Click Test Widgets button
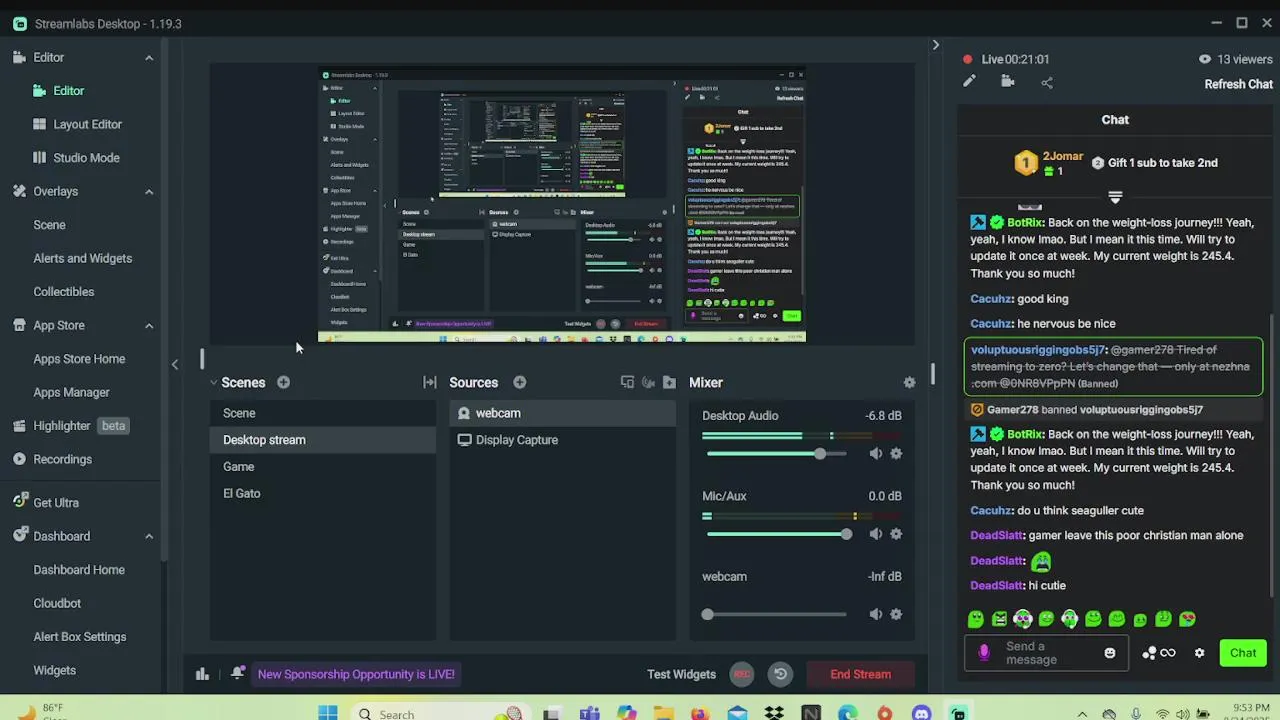 [x=681, y=674]
